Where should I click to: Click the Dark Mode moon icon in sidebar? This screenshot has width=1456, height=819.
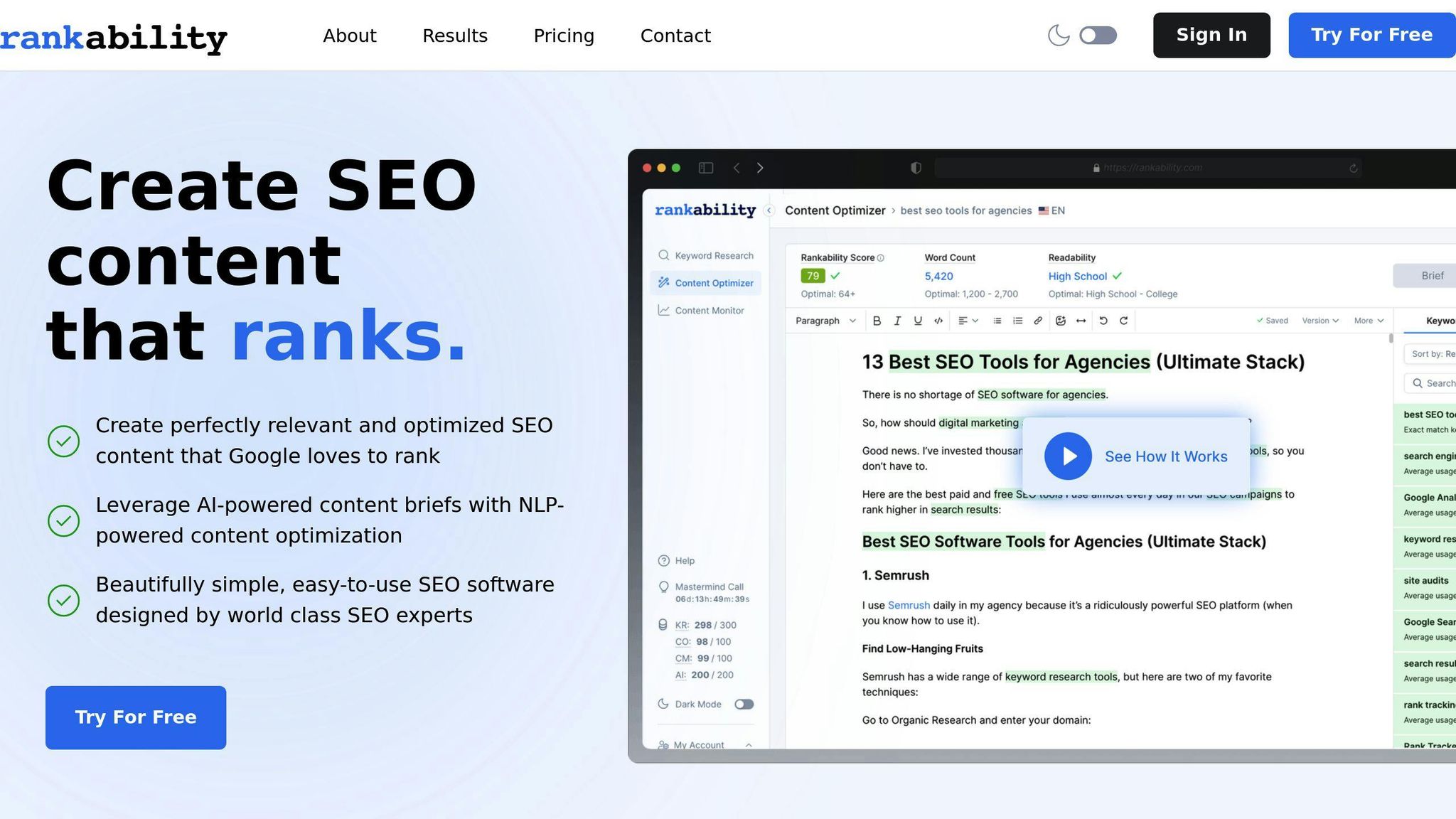click(663, 704)
